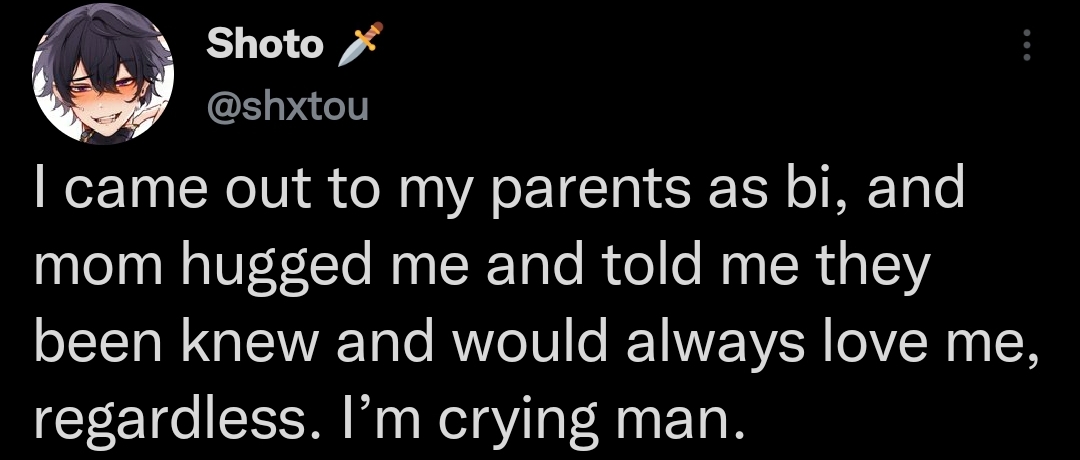Viewport: 1080px width, 460px height.
Task: Visit the @shxtou handle link
Action: click(288, 105)
